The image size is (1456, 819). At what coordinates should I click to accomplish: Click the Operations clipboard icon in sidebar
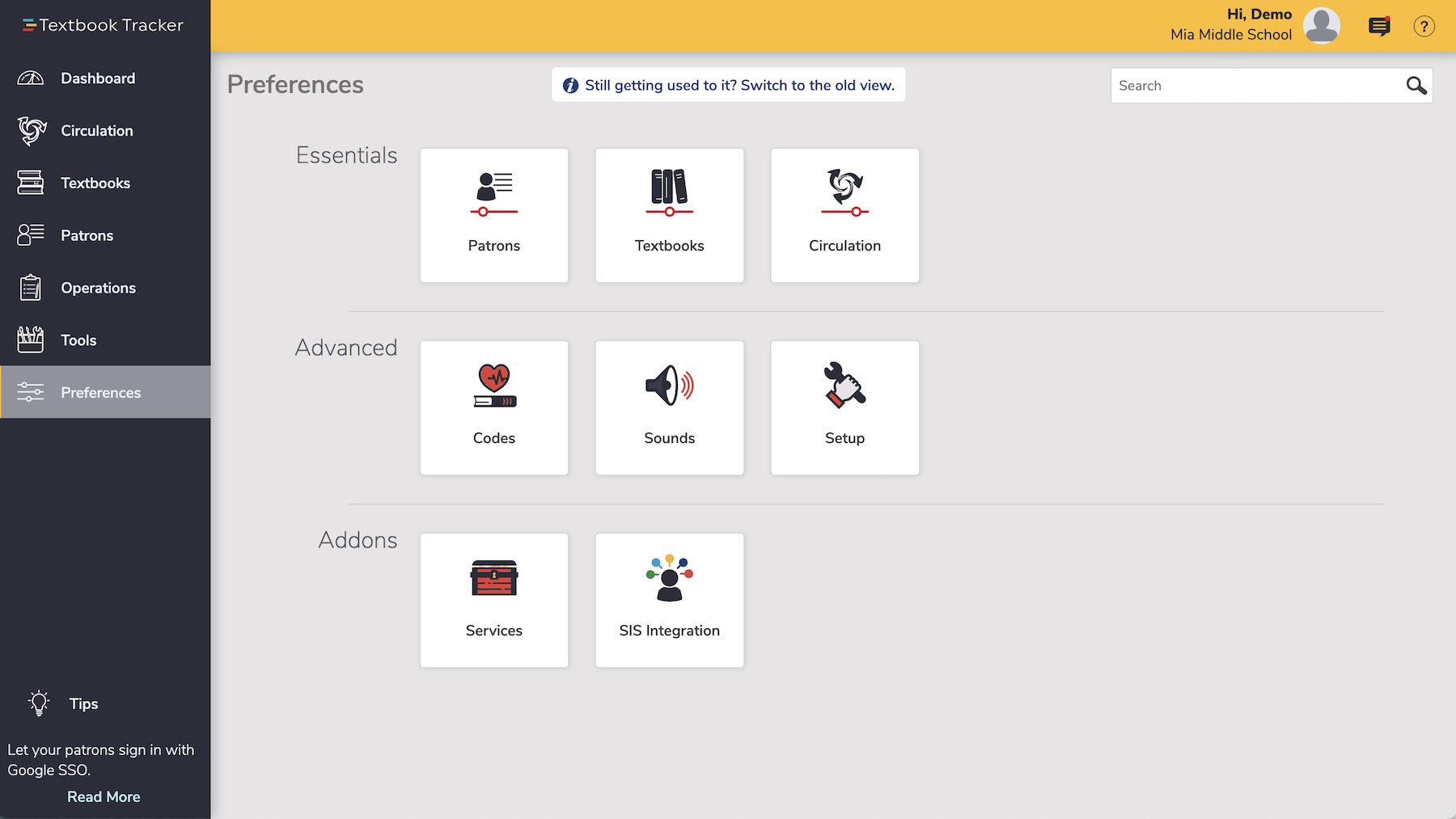coord(31,288)
